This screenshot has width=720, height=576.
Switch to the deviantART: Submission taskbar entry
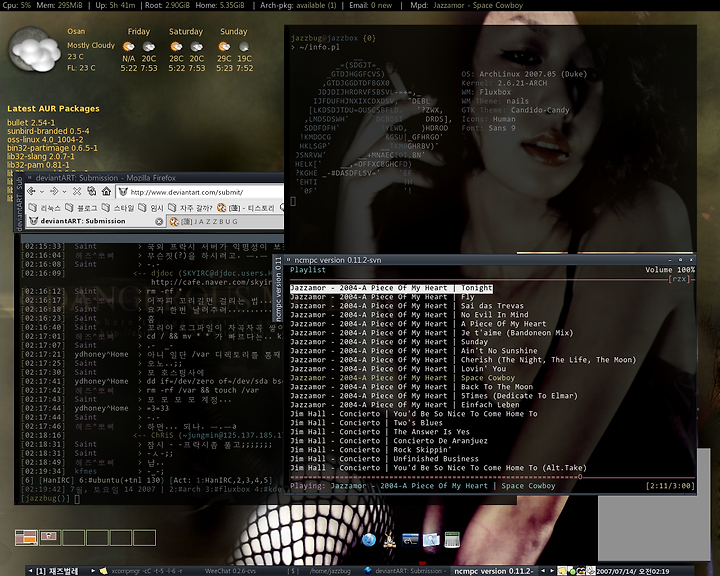click(x=404, y=571)
